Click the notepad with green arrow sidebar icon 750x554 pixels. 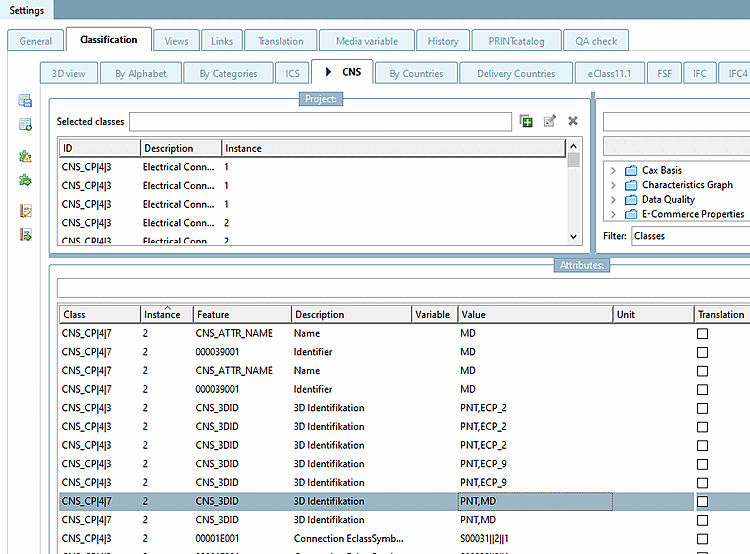(26, 235)
